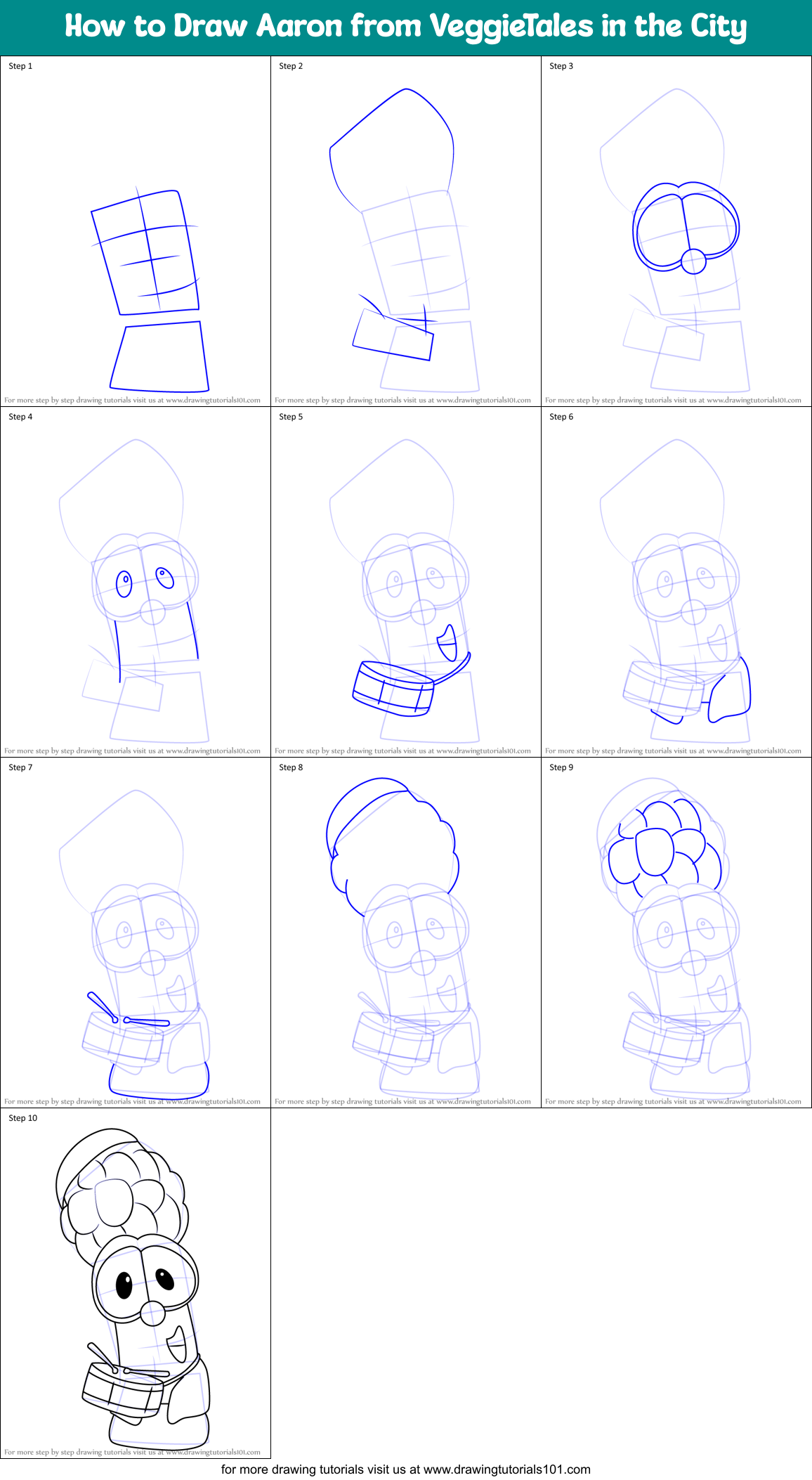Click the 'Step 4' label
The height and width of the screenshot is (1480, 812).
20,417
